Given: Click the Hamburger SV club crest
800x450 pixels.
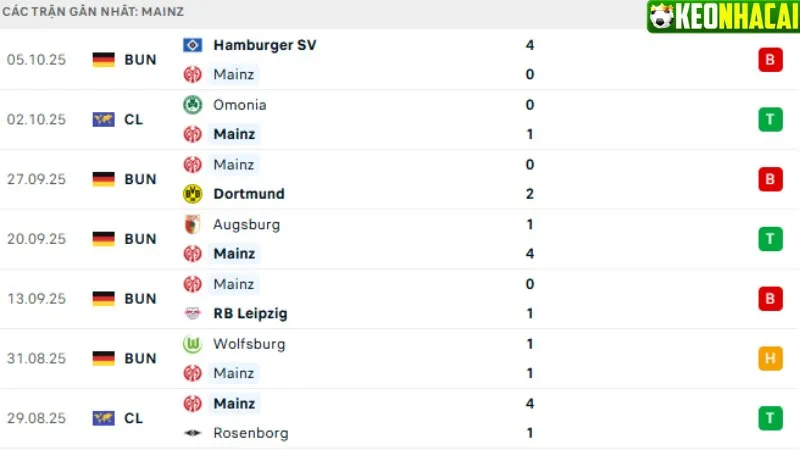Looking at the screenshot, I should pos(193,45).
